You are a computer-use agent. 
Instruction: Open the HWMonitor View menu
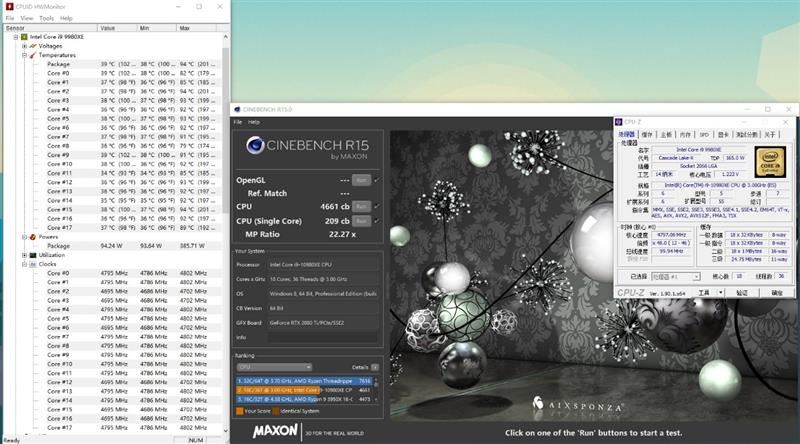pos(27,18)
